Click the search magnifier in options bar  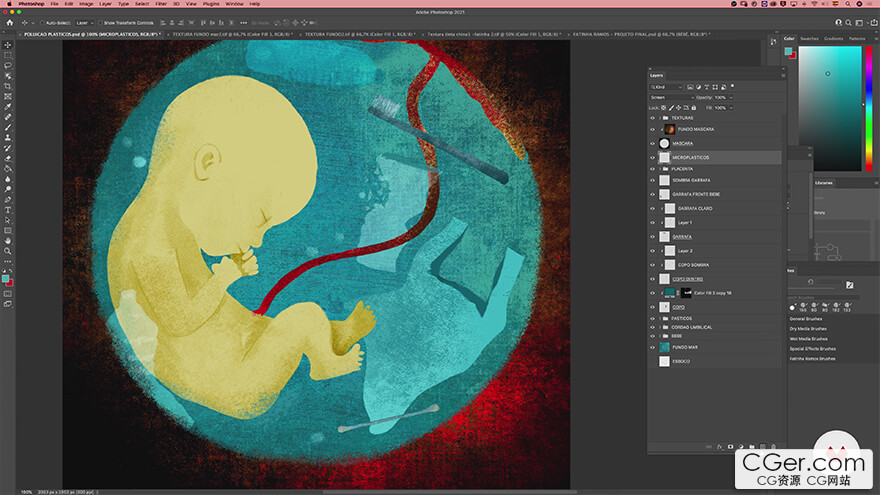[x=849, y=23]
